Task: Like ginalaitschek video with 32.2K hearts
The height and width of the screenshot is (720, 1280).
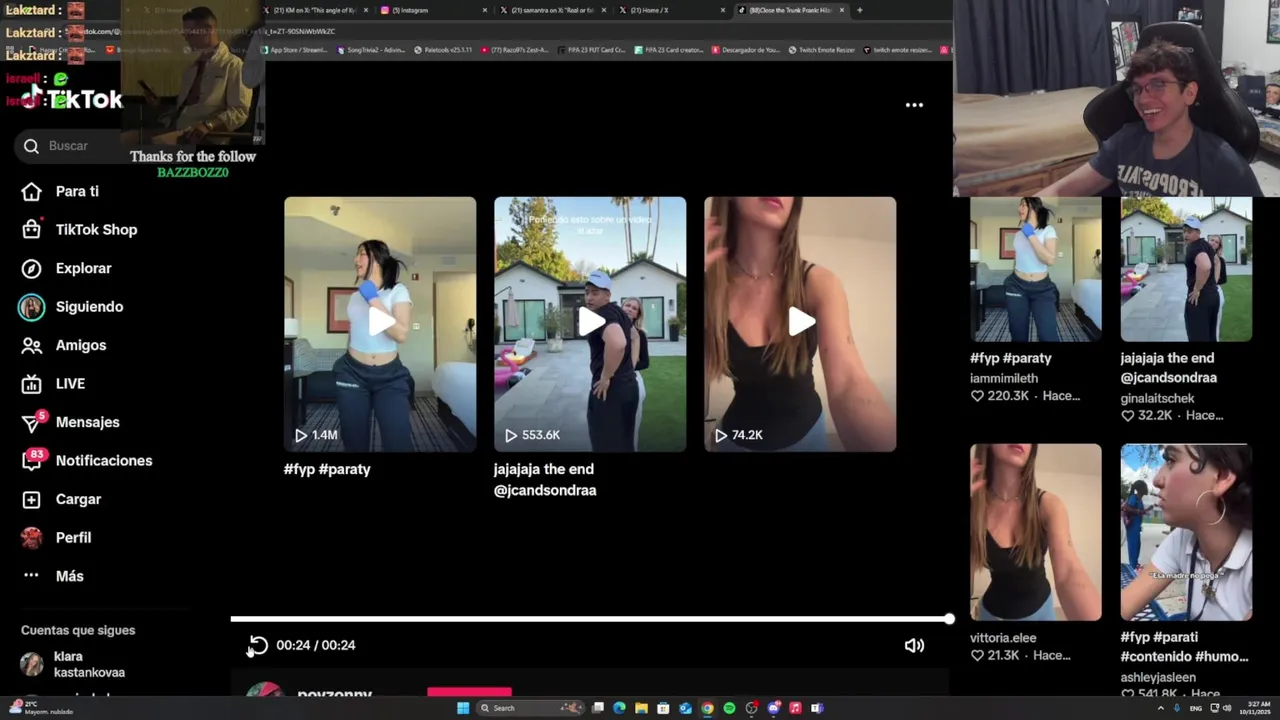Action: pyautogui.click(x=1128, y=415)
